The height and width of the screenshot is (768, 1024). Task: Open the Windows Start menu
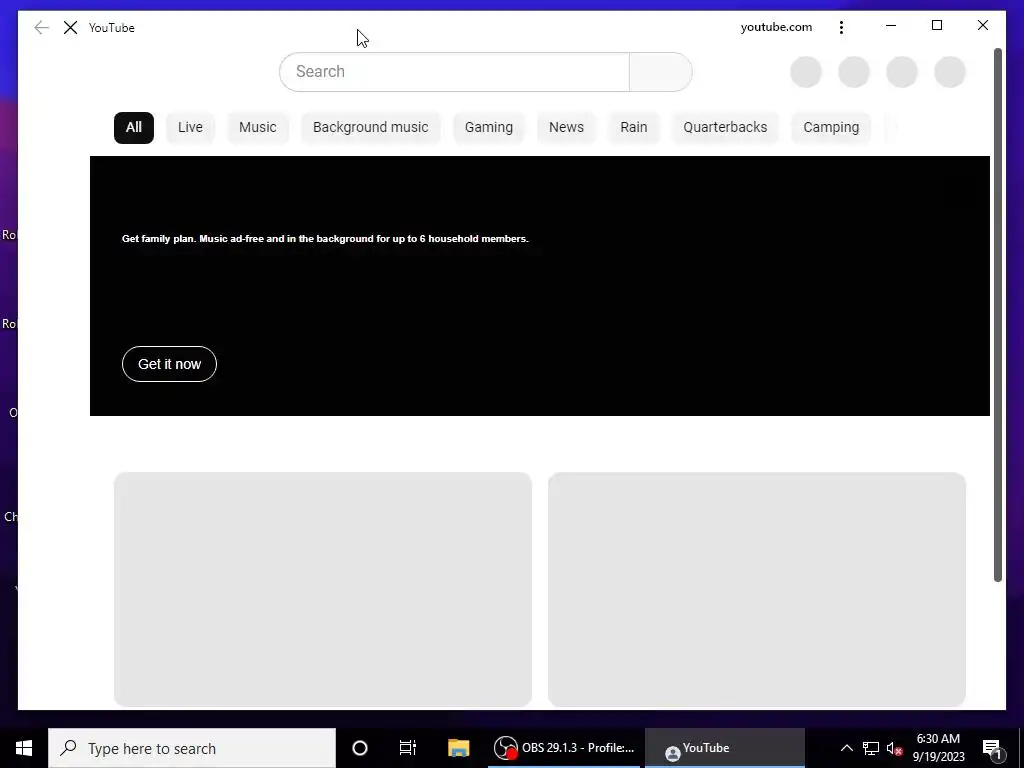click(24, 748)
